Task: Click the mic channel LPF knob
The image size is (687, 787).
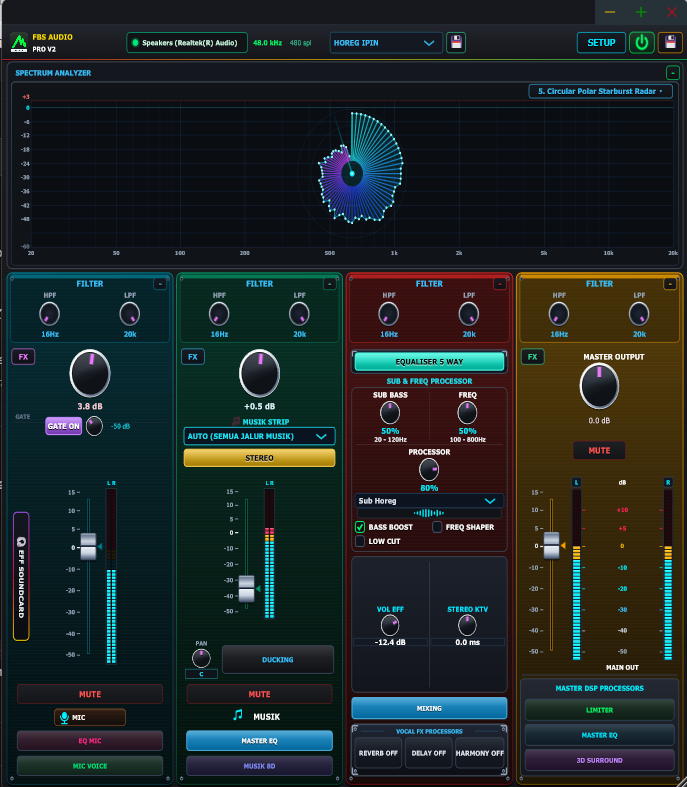Action: pos(130,314)
